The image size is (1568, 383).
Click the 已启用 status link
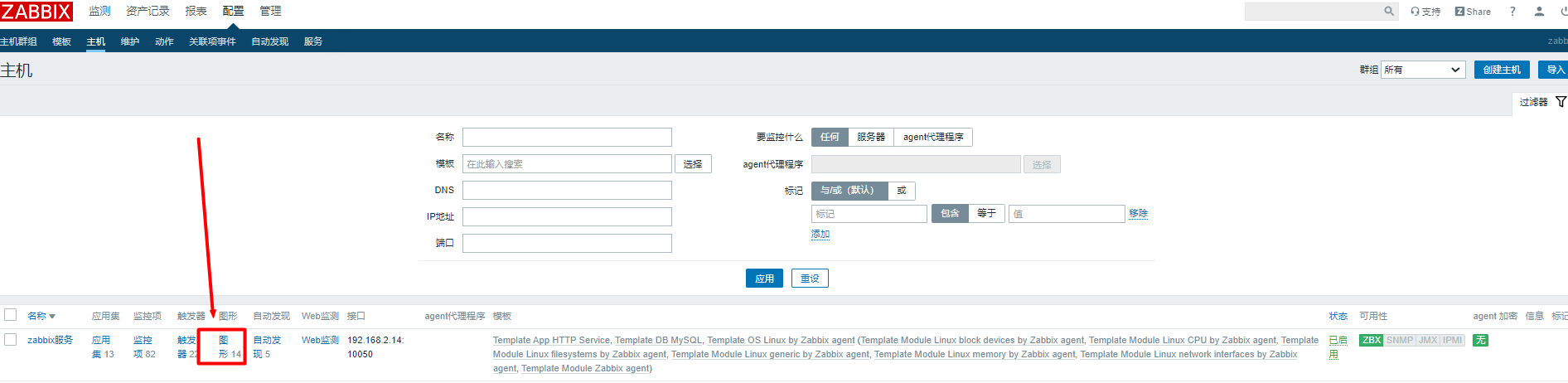(x=1338, y=347)
